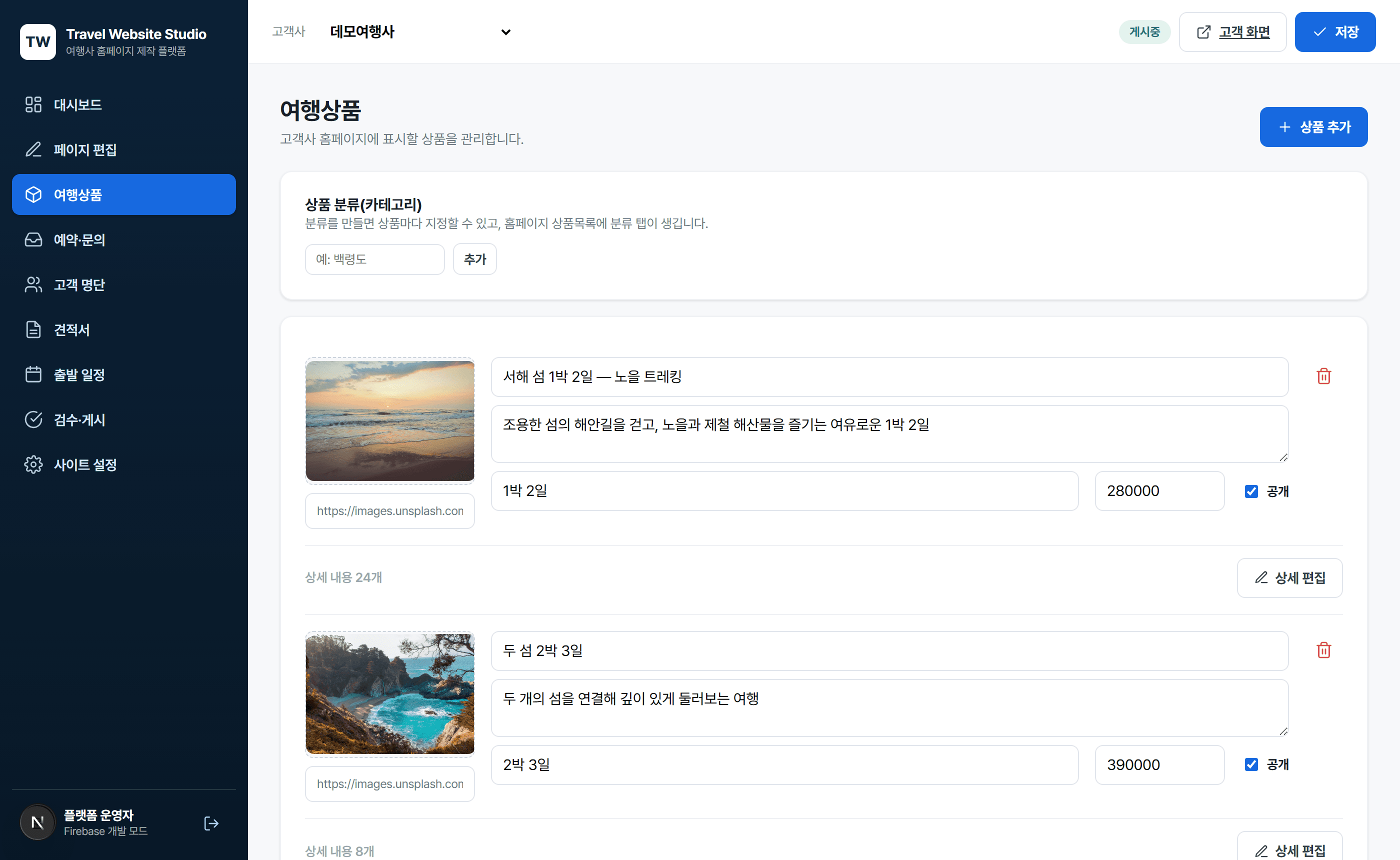Delete the 두 섬 2박 3일 product
Viewport: 1400px width, 860px height.
tap(1324, 650)
